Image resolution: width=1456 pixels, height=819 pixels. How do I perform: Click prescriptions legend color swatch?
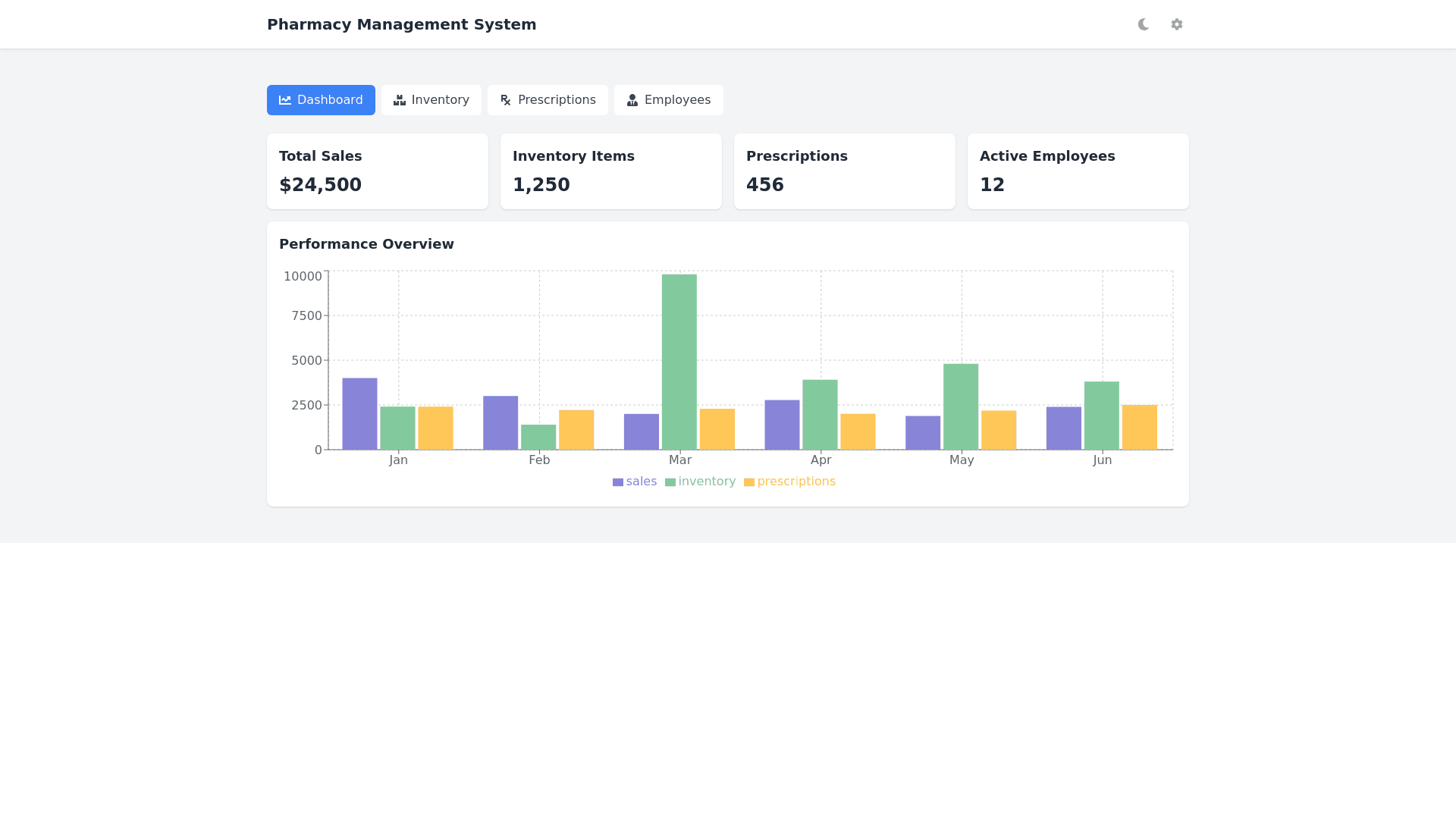coord(749,482)
